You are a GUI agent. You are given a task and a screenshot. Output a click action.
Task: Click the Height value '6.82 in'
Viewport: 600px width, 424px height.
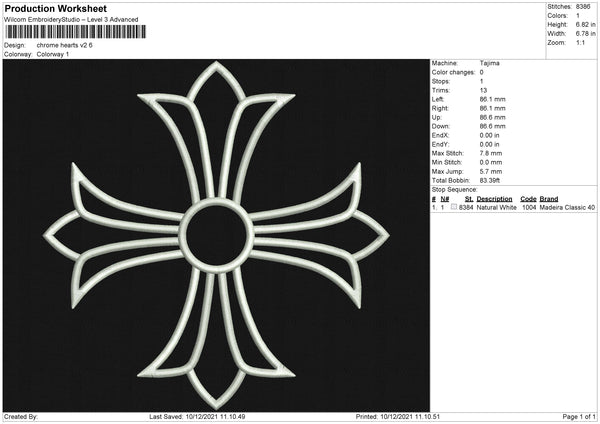pyautogui.click(x=585, y=24)
